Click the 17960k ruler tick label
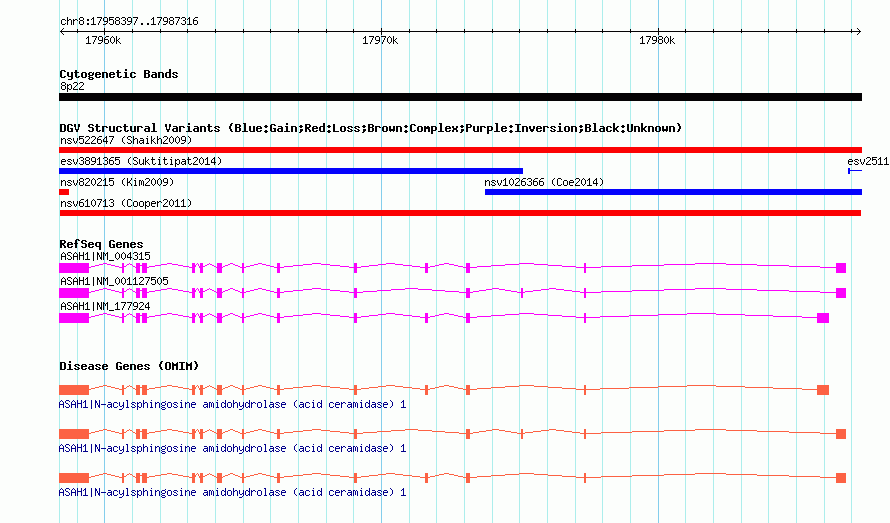890x523 pixels. (103, 40)
